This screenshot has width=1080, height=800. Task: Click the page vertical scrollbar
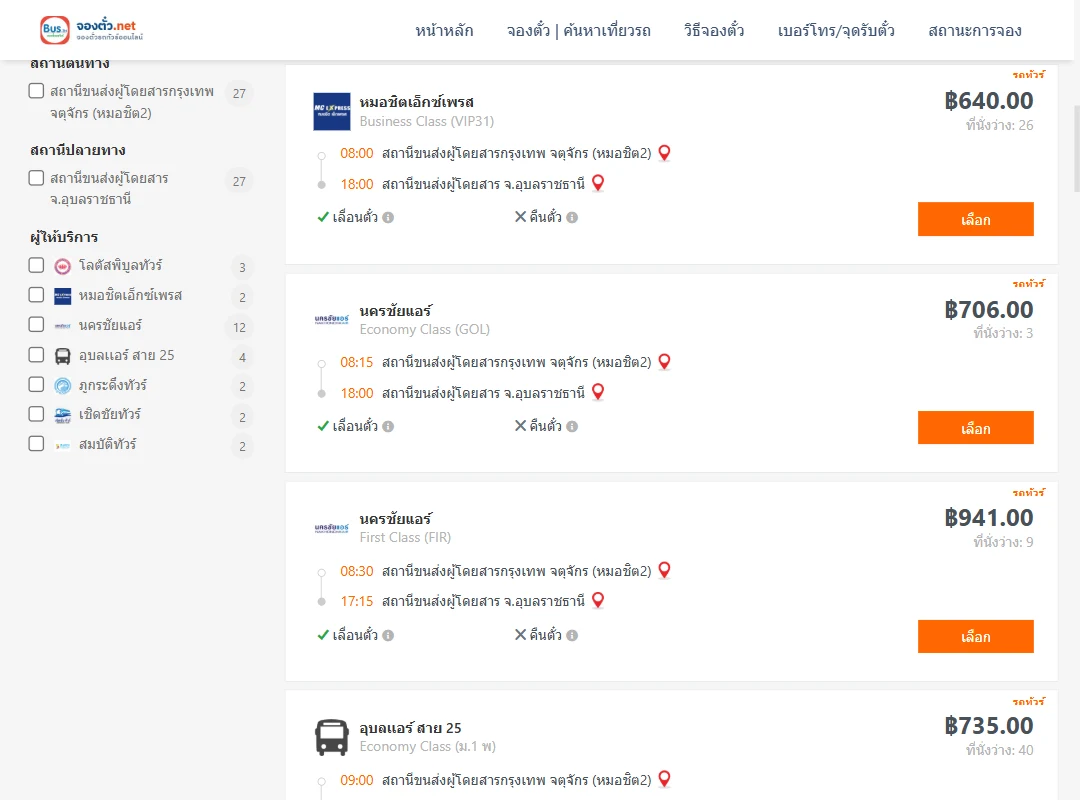tap(1076, 148)
